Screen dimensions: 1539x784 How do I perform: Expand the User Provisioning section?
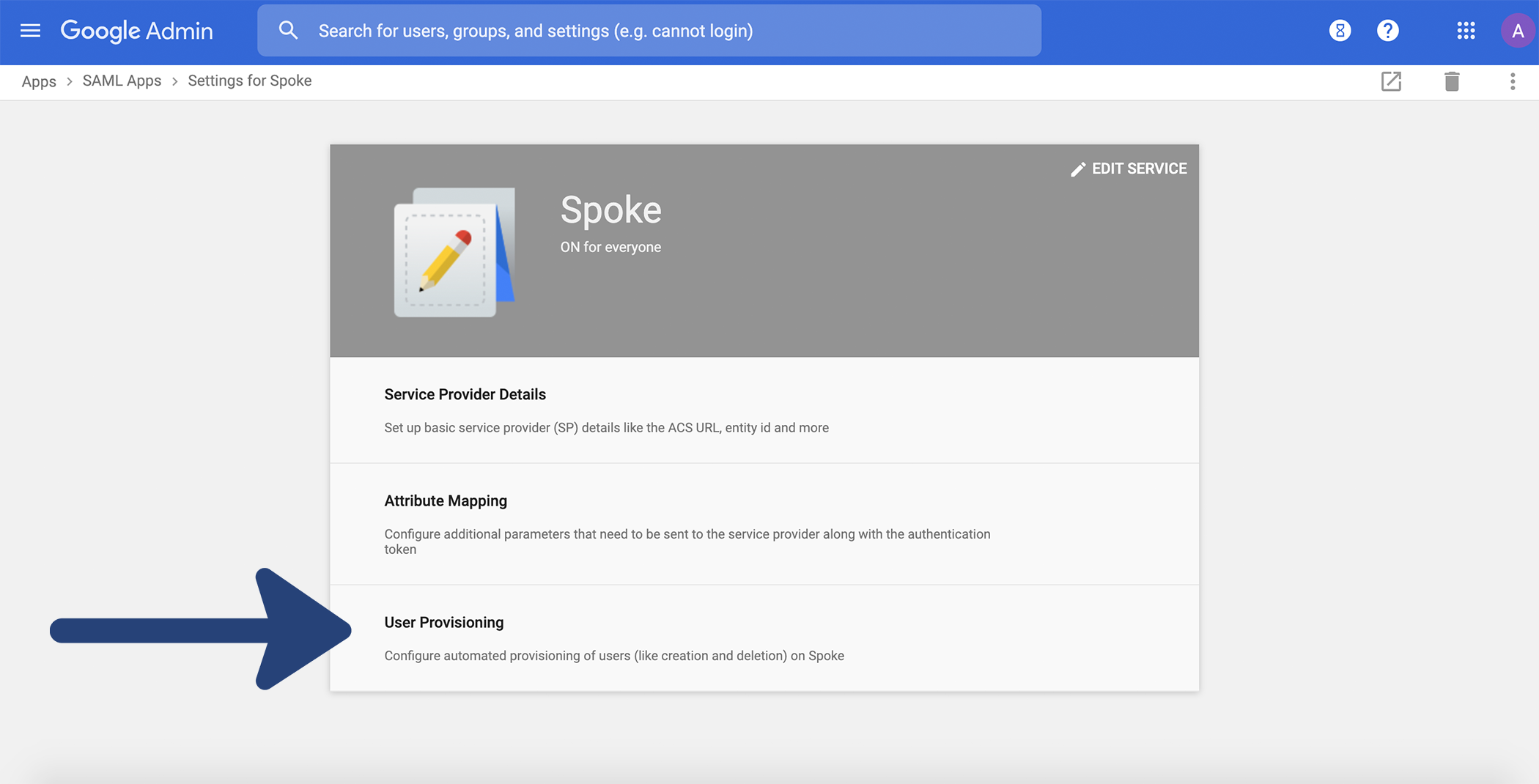pos(764,638)
